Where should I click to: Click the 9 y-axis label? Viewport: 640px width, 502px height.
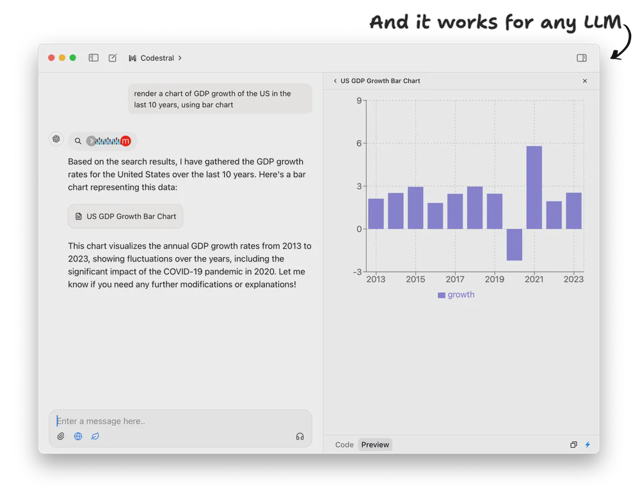[359, 100]
